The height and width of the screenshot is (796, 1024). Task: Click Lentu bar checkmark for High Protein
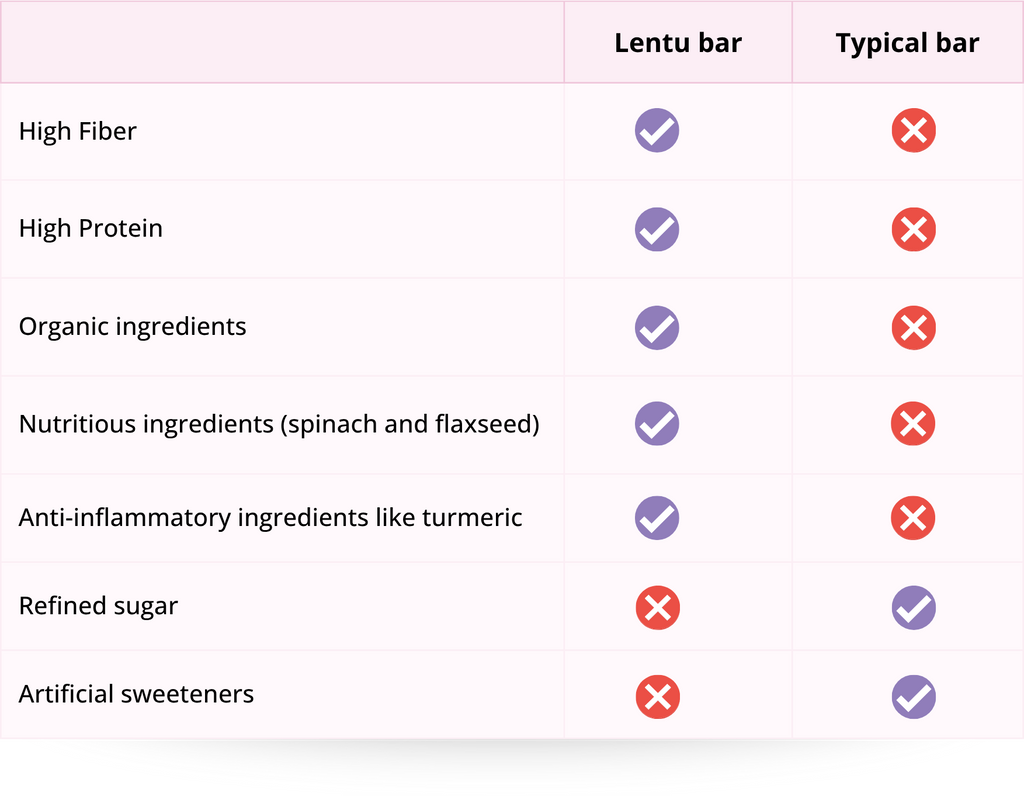pyautogui.click(x=657, y=229)
